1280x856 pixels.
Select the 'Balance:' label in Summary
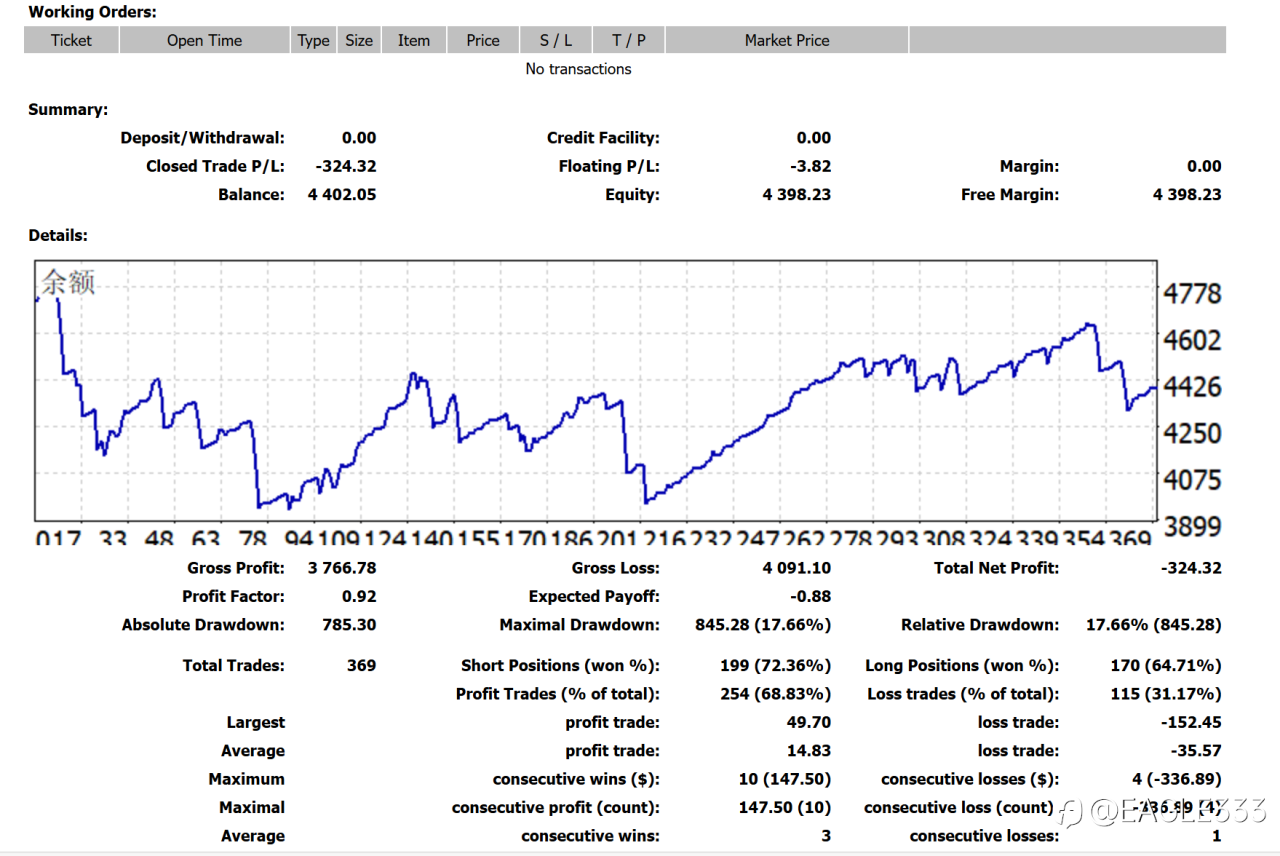pyautogui.click(x=251, y=194)
